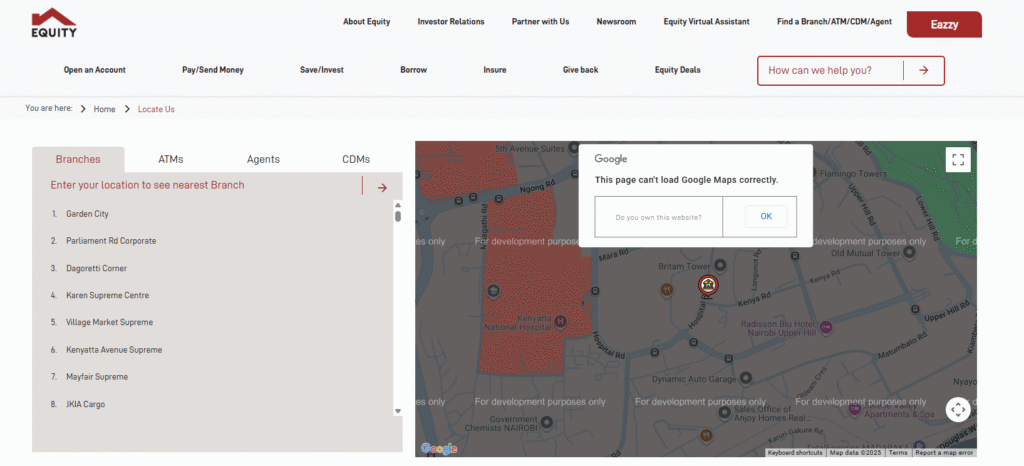The height and width of the screenshot is (466, 1024).
Task: Click the branch location search arrow
Action: point(382,187)
